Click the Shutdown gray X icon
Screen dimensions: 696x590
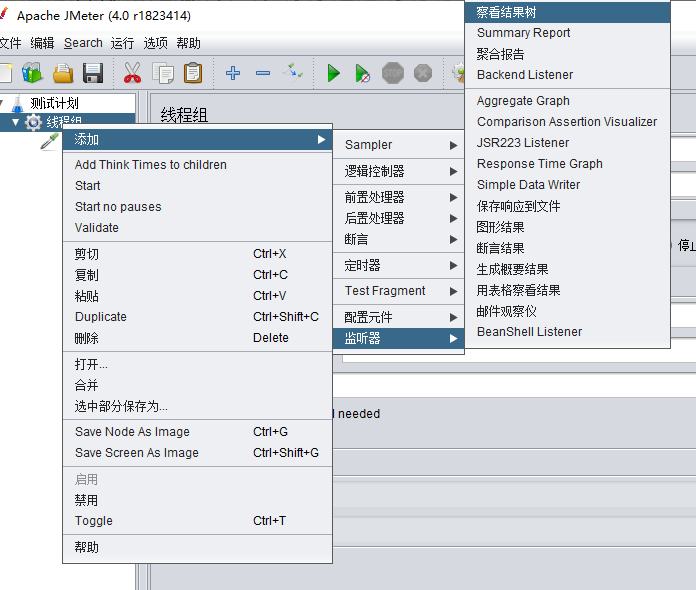point(423,73)
